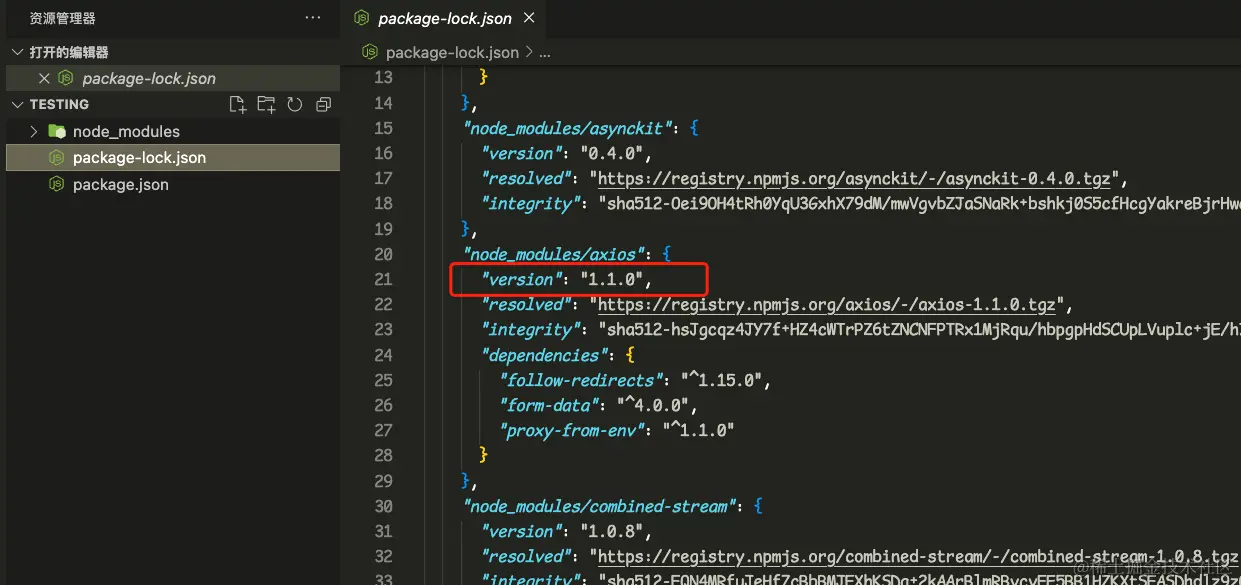Click breadcrumb ellipsis after package-lock.json

point(545,52)
